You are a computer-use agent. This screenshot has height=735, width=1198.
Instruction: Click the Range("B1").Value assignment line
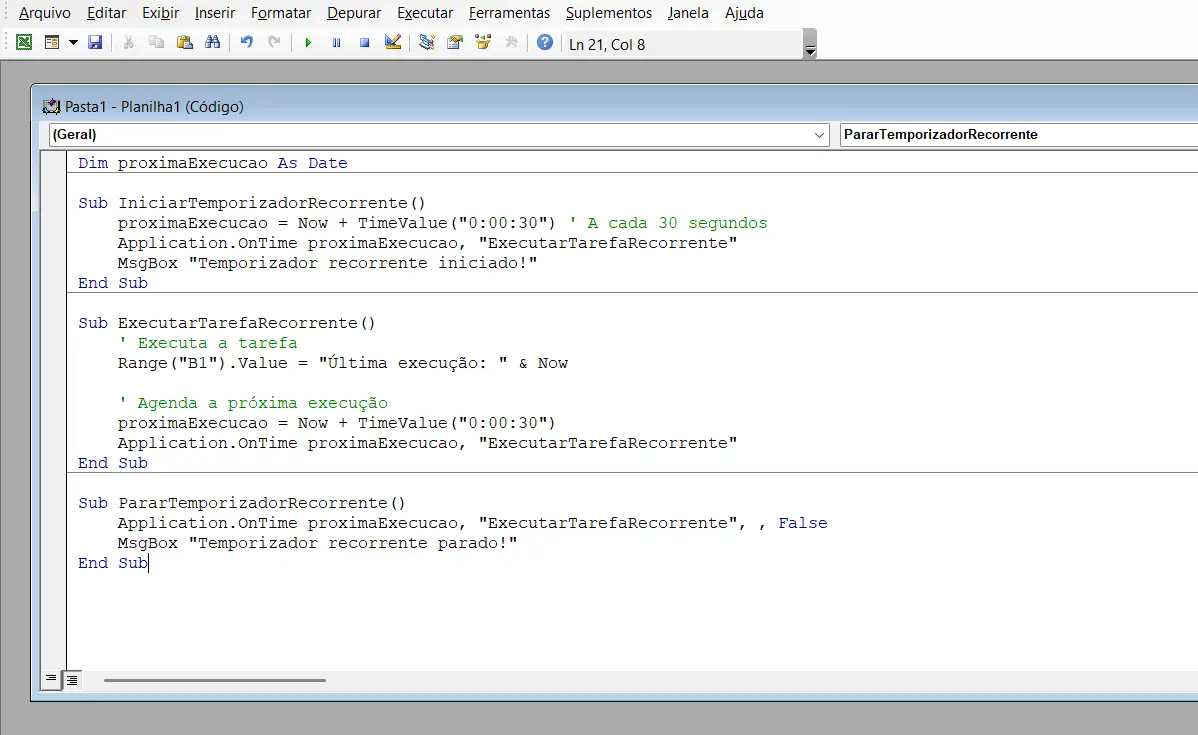tap(342, 363)
